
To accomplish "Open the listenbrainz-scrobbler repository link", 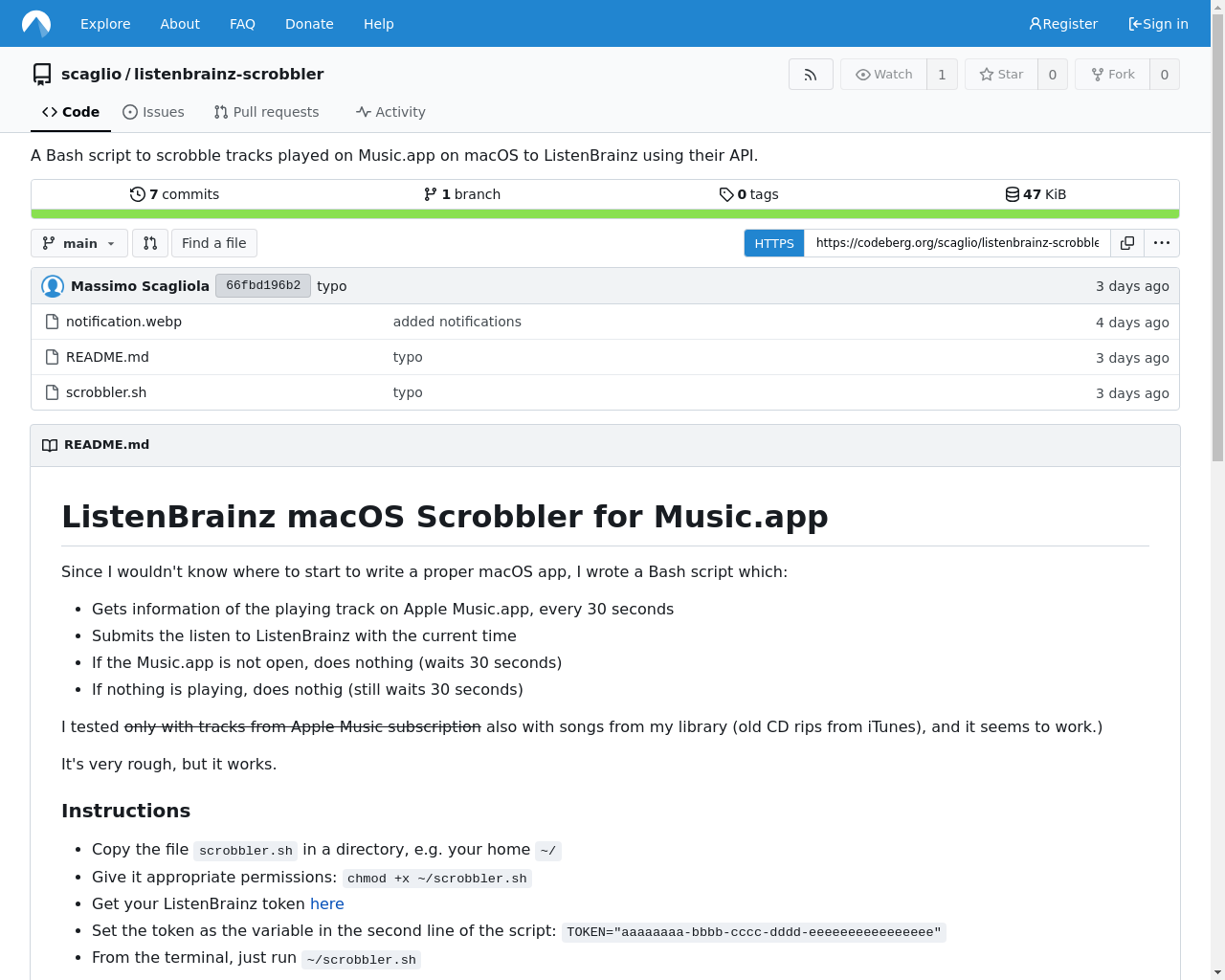I will click(229, 75).
